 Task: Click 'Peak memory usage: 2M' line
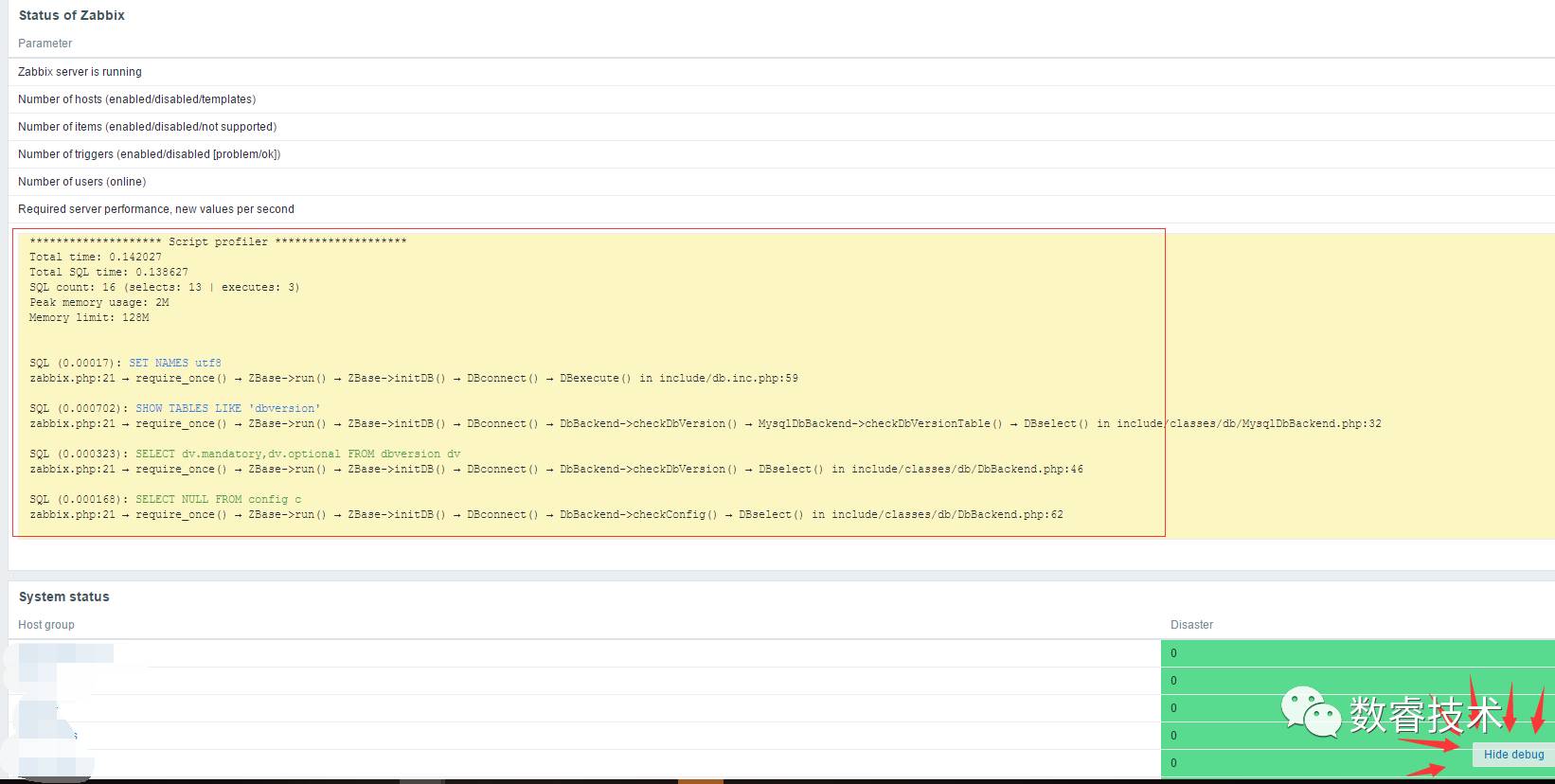click(99, 302)
